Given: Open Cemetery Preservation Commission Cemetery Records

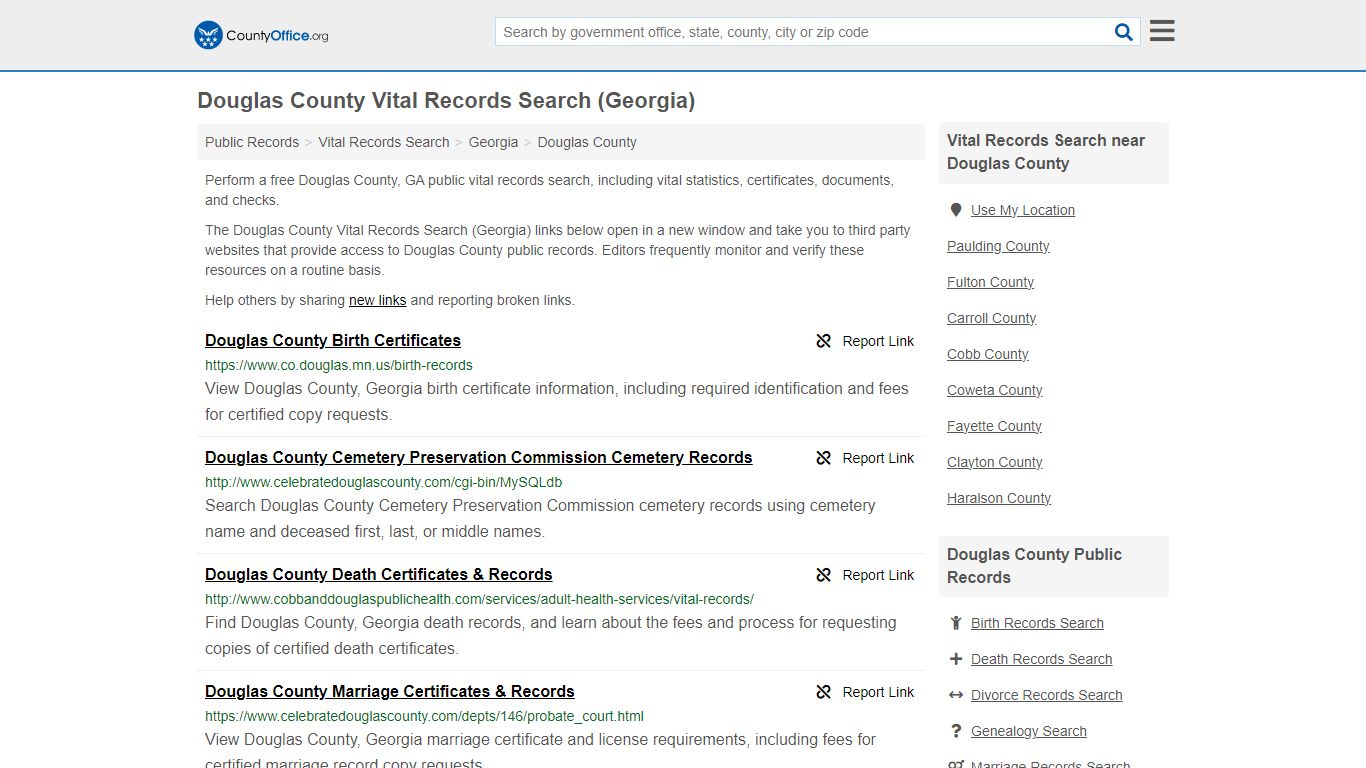Looking at the screenshot, I should pos(479,457).
